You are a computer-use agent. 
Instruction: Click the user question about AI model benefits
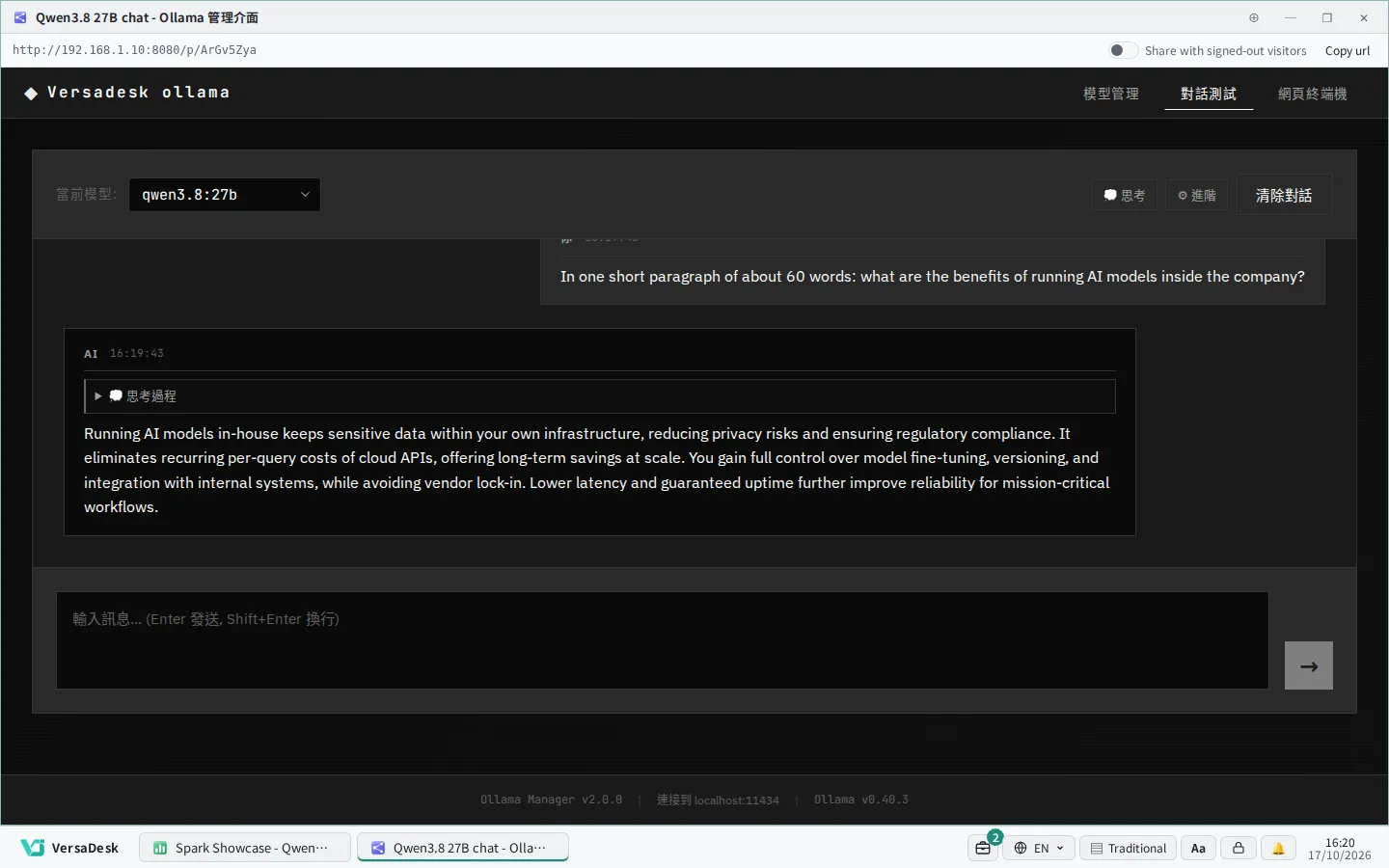pyautogui.click(x=933, y=277)
